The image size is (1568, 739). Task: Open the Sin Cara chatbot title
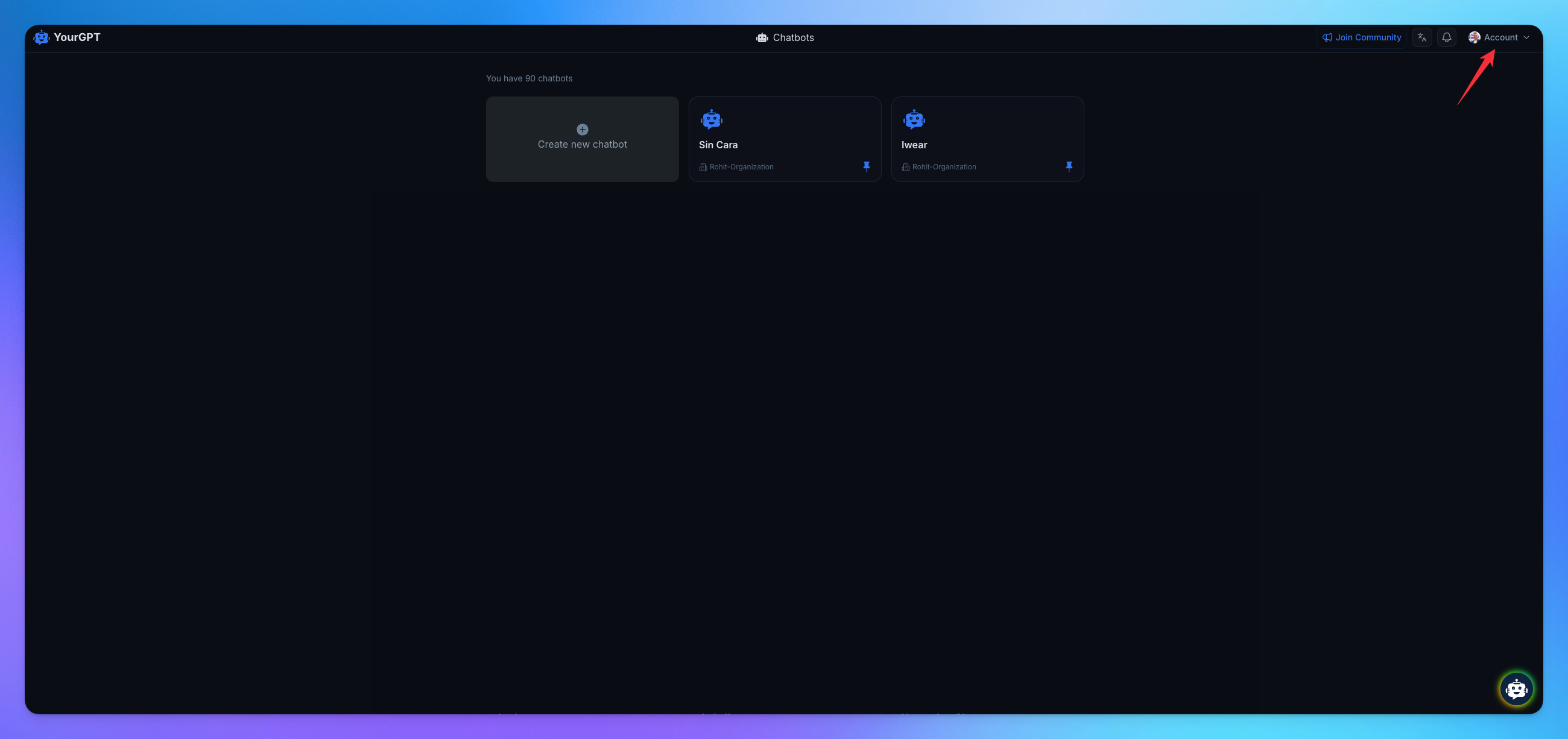tap(718, 145)
